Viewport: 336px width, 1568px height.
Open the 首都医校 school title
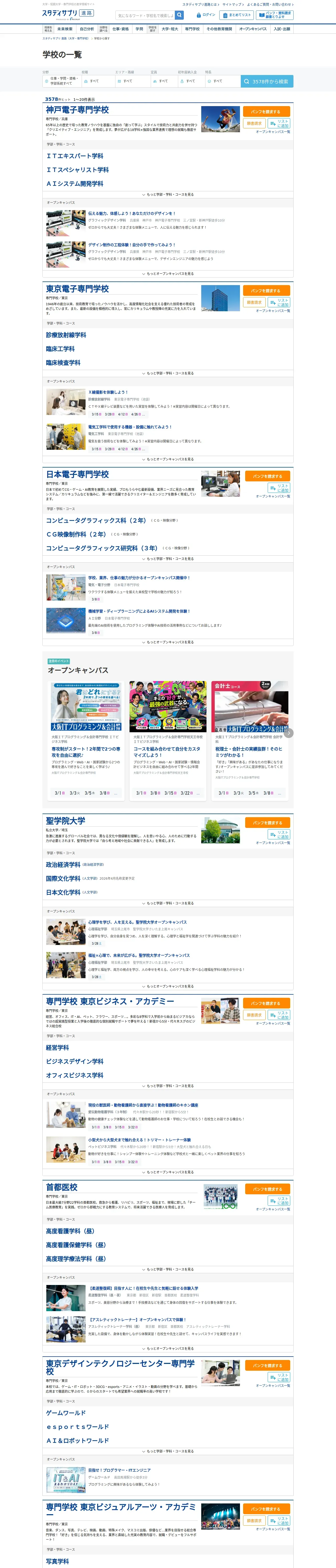point(61,1187)
